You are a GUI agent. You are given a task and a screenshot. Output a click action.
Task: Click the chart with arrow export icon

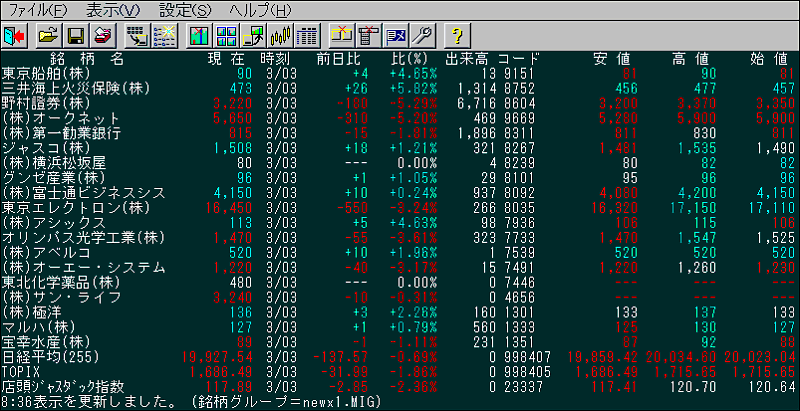pos(254,36)
